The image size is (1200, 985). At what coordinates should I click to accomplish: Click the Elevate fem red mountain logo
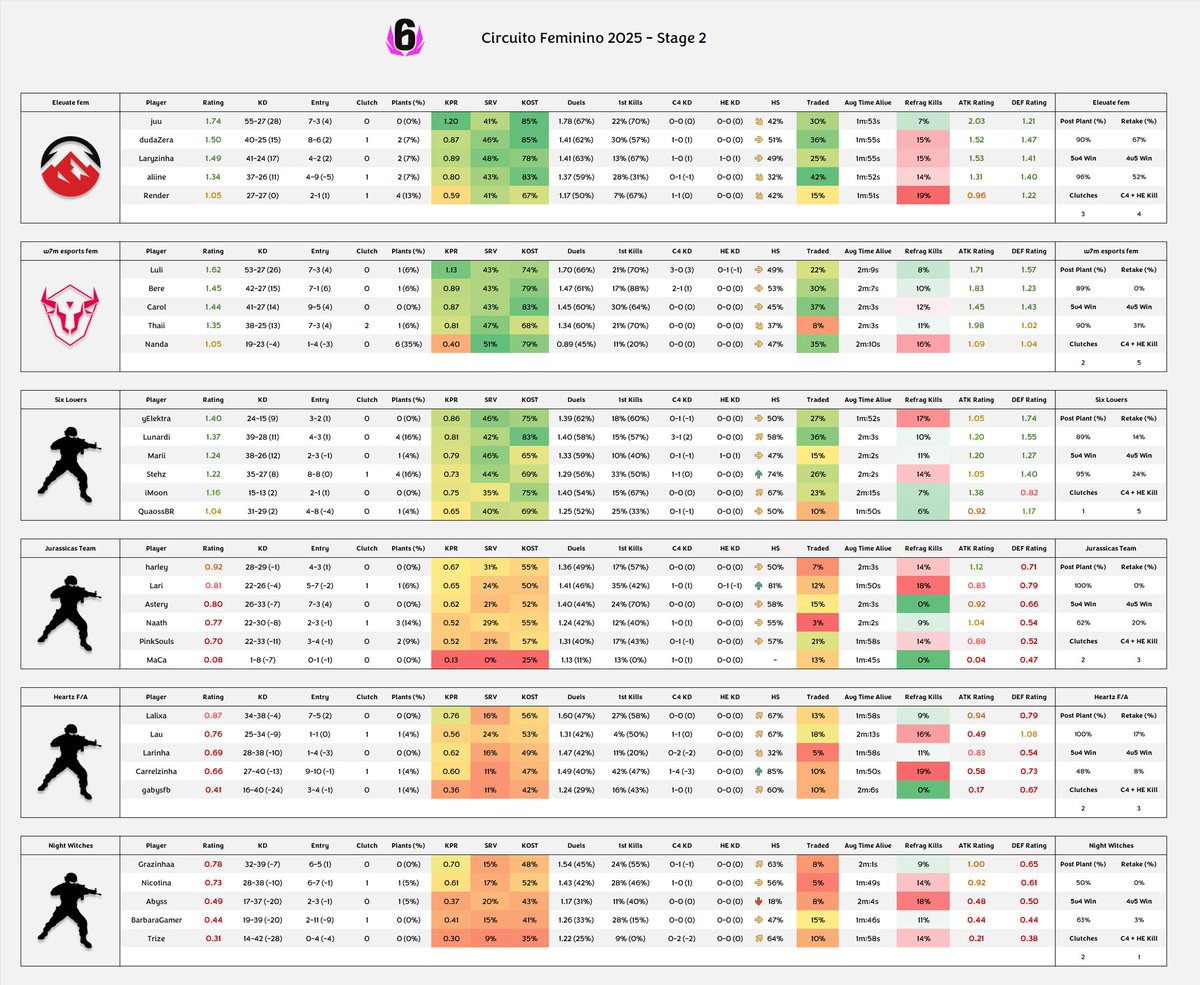point(69,168)
